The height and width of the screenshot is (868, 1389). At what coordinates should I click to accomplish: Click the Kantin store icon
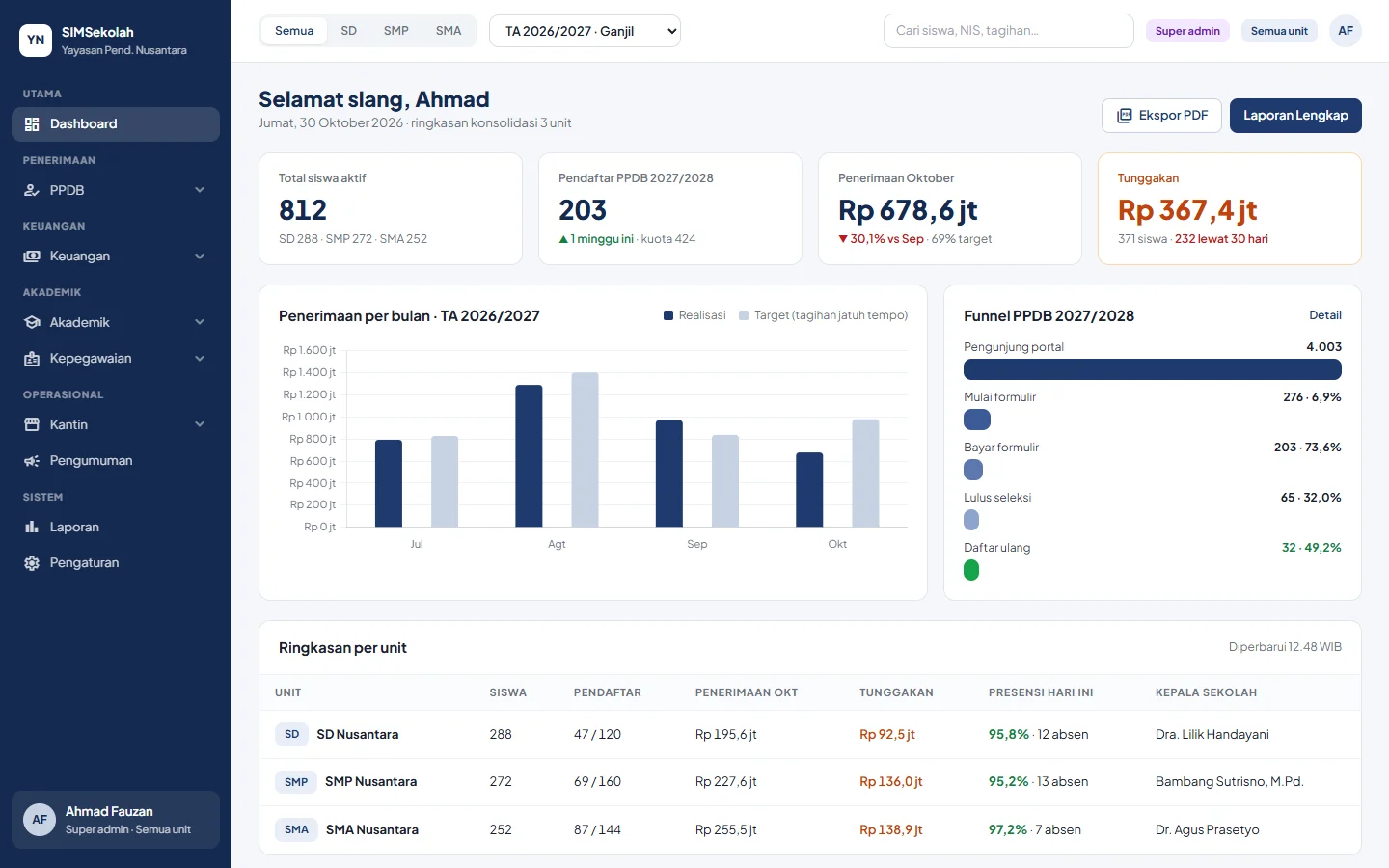[32, 424]
